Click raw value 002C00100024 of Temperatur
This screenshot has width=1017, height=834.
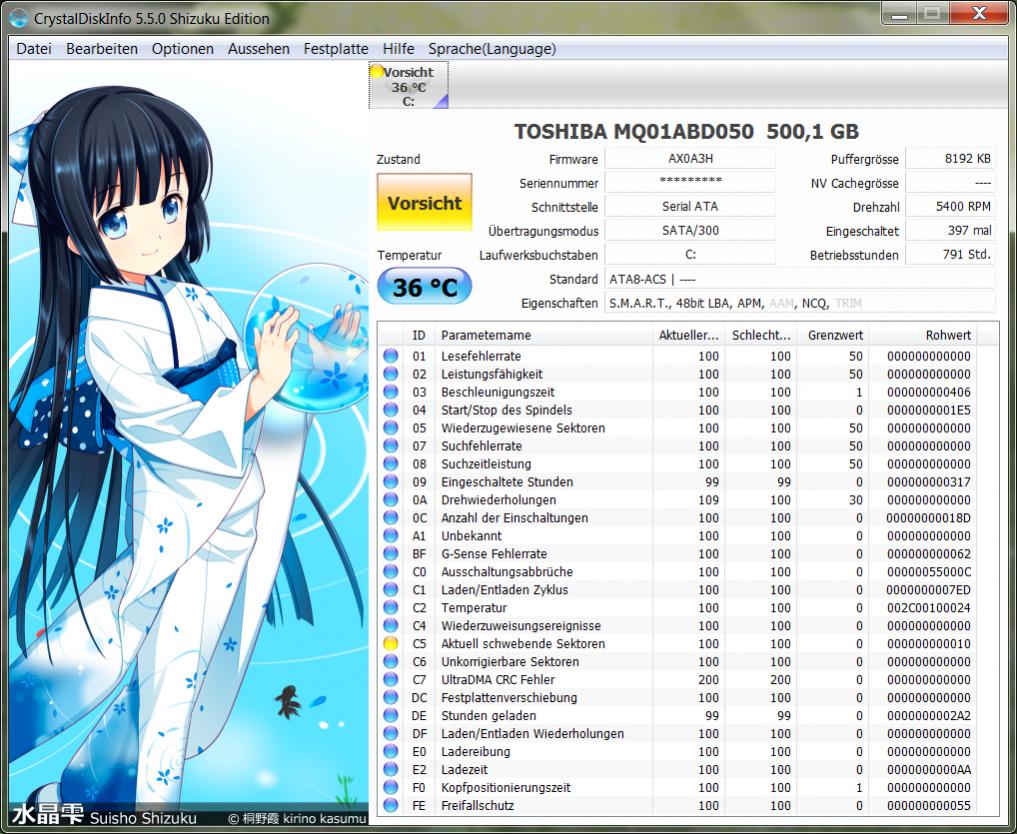click(929, 608)
